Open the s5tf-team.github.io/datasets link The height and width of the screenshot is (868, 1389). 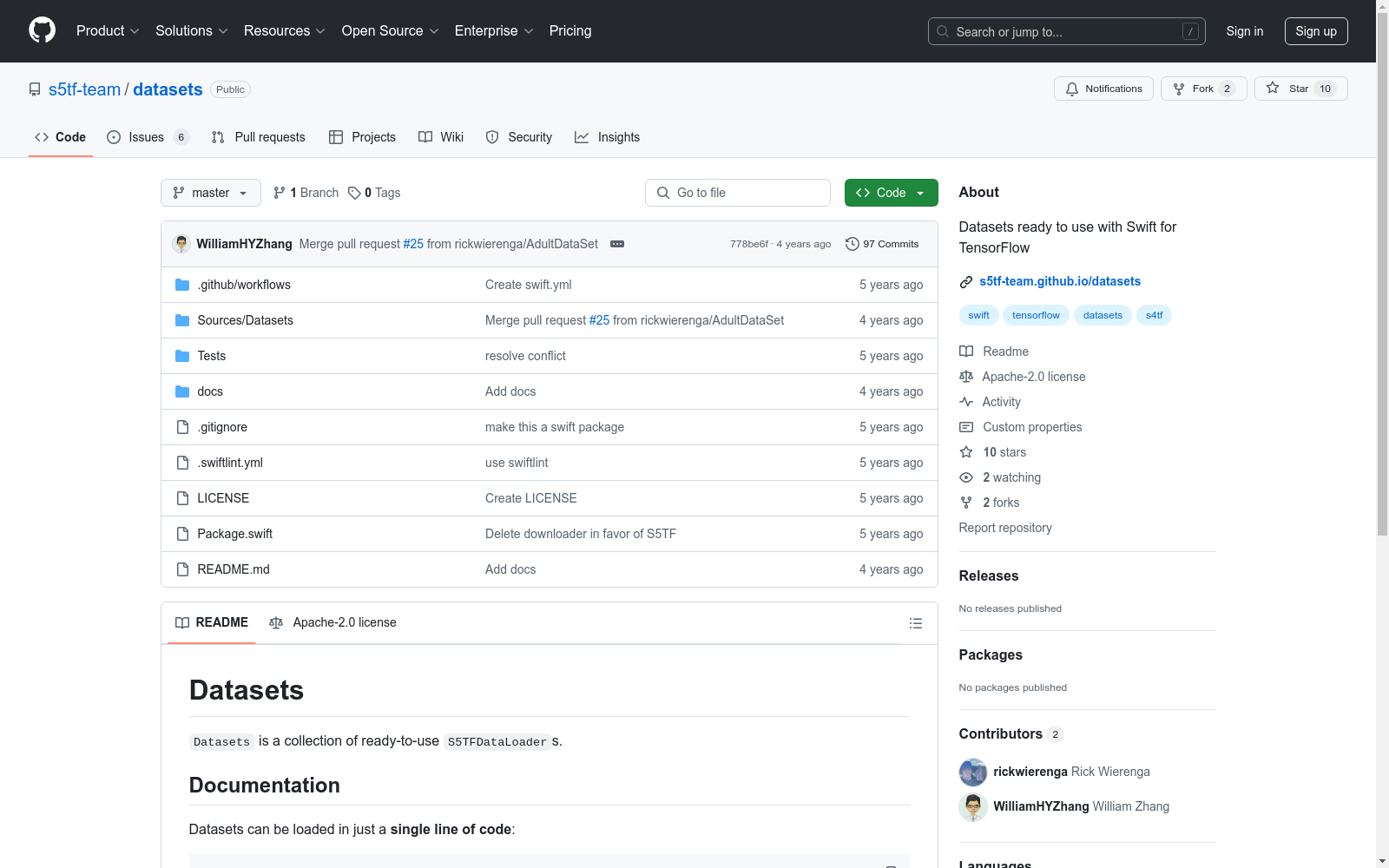[x=1060, y=281]
